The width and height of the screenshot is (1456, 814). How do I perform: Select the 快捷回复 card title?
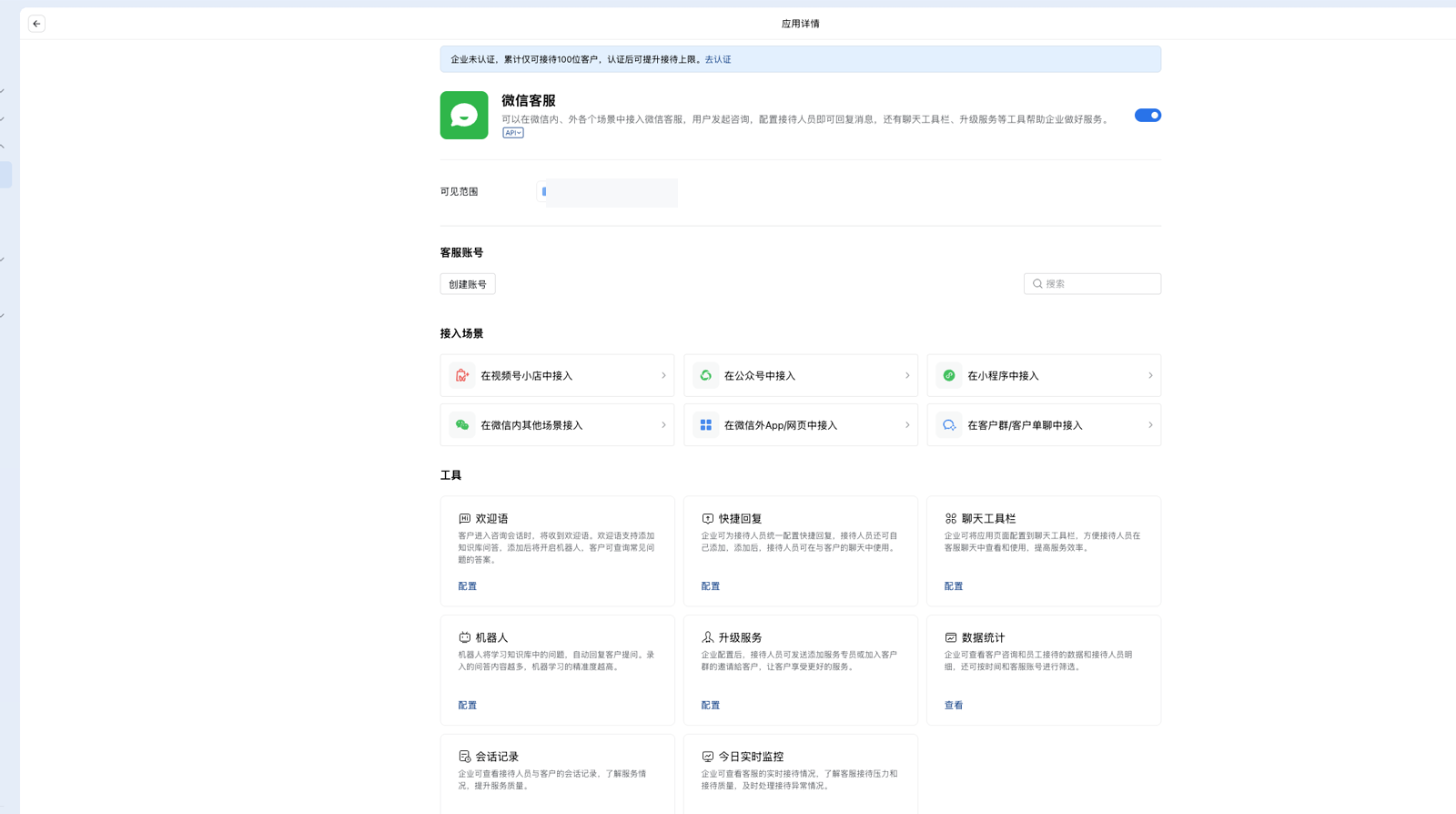(741, 519)
